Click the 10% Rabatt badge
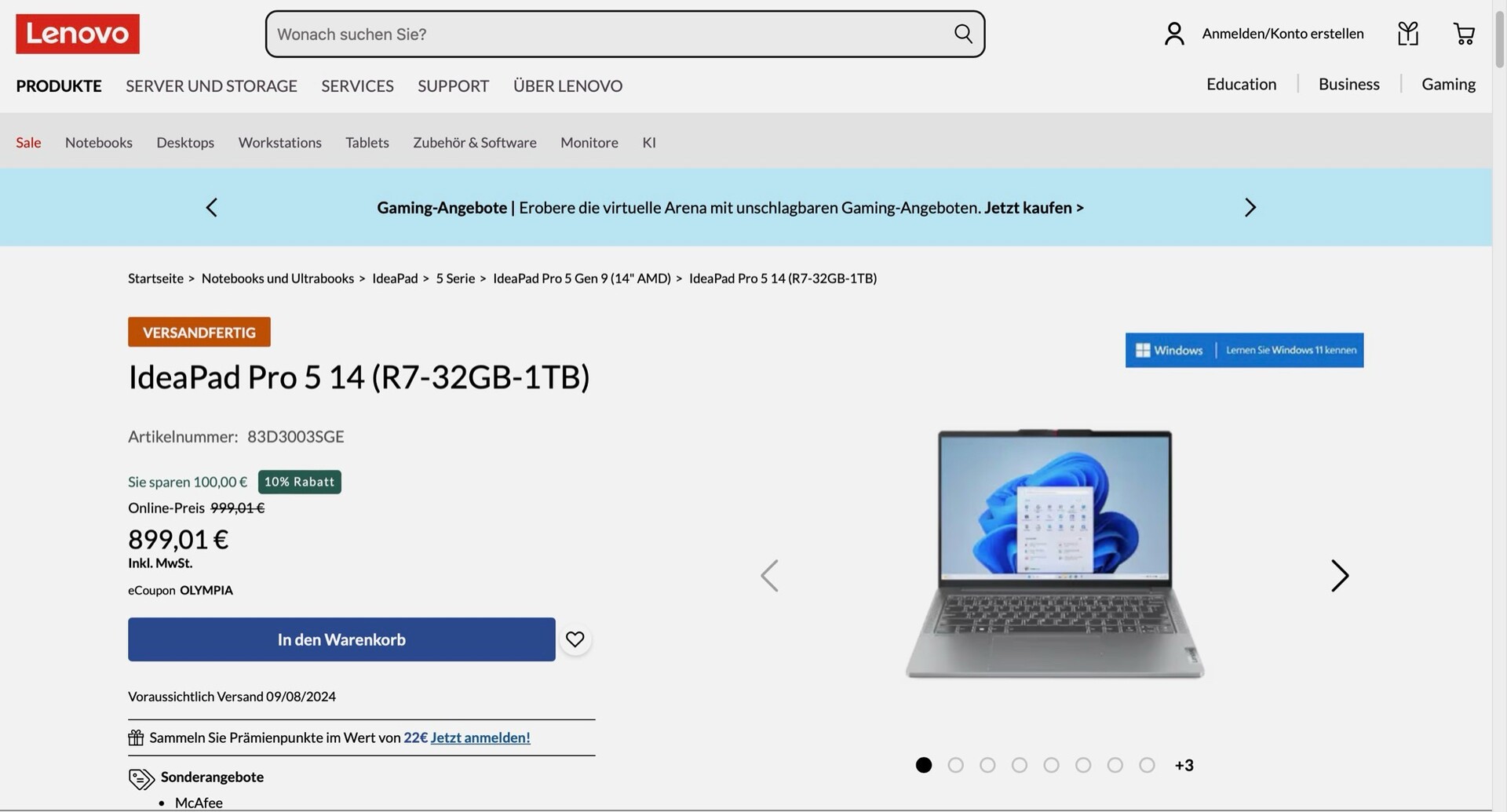 pyautogui.click(x=299, y=482)
